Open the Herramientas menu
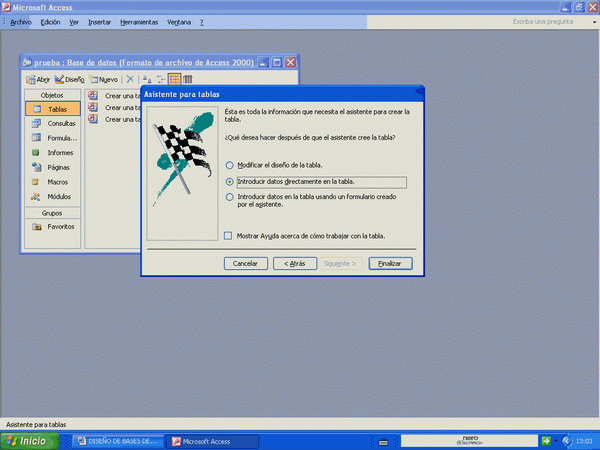The height and width of the screenshot is (450, 600). (x=139, y=22)
